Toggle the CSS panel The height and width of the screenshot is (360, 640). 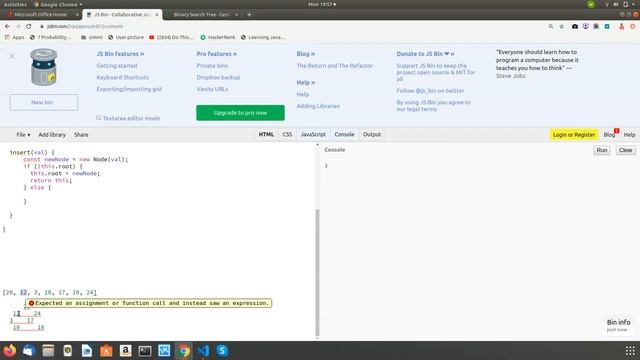[287, 134]
